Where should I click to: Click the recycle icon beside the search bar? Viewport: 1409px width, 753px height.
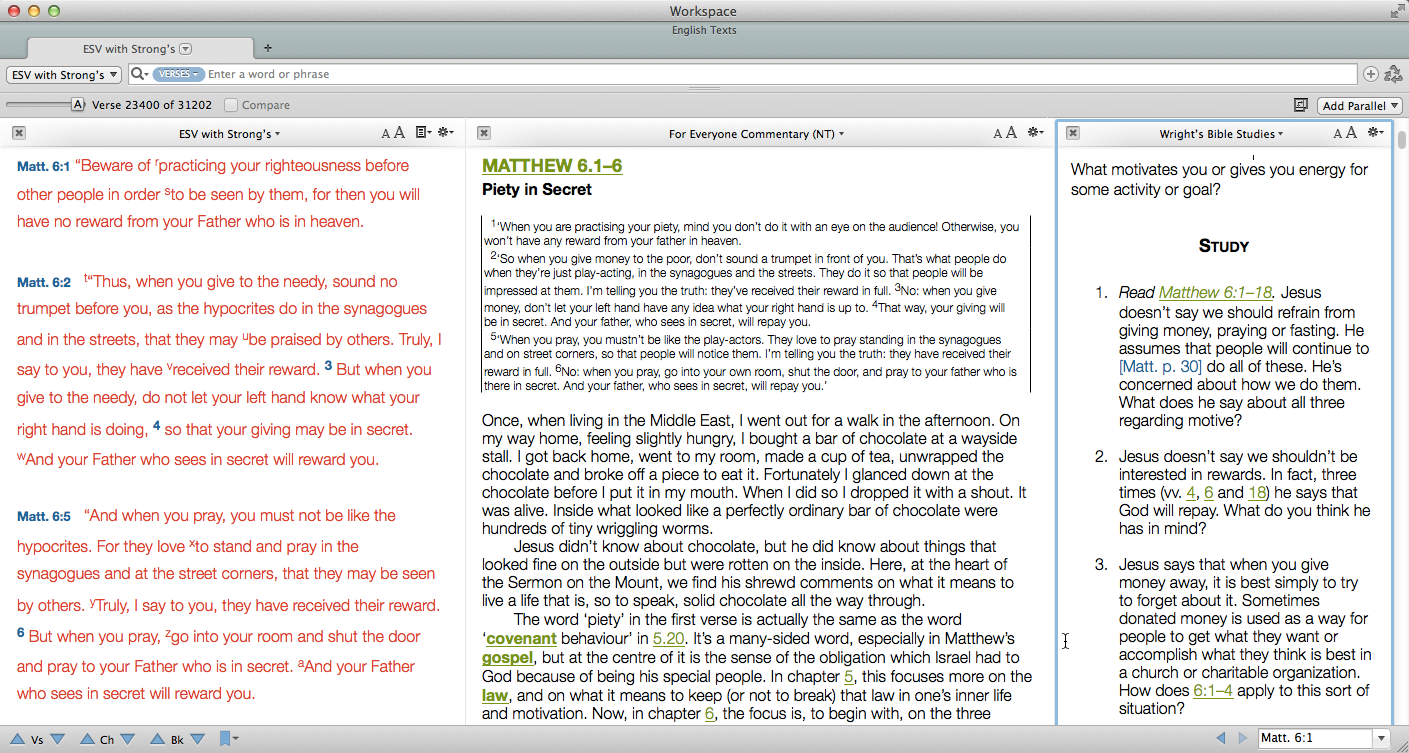pos(1393,74)
